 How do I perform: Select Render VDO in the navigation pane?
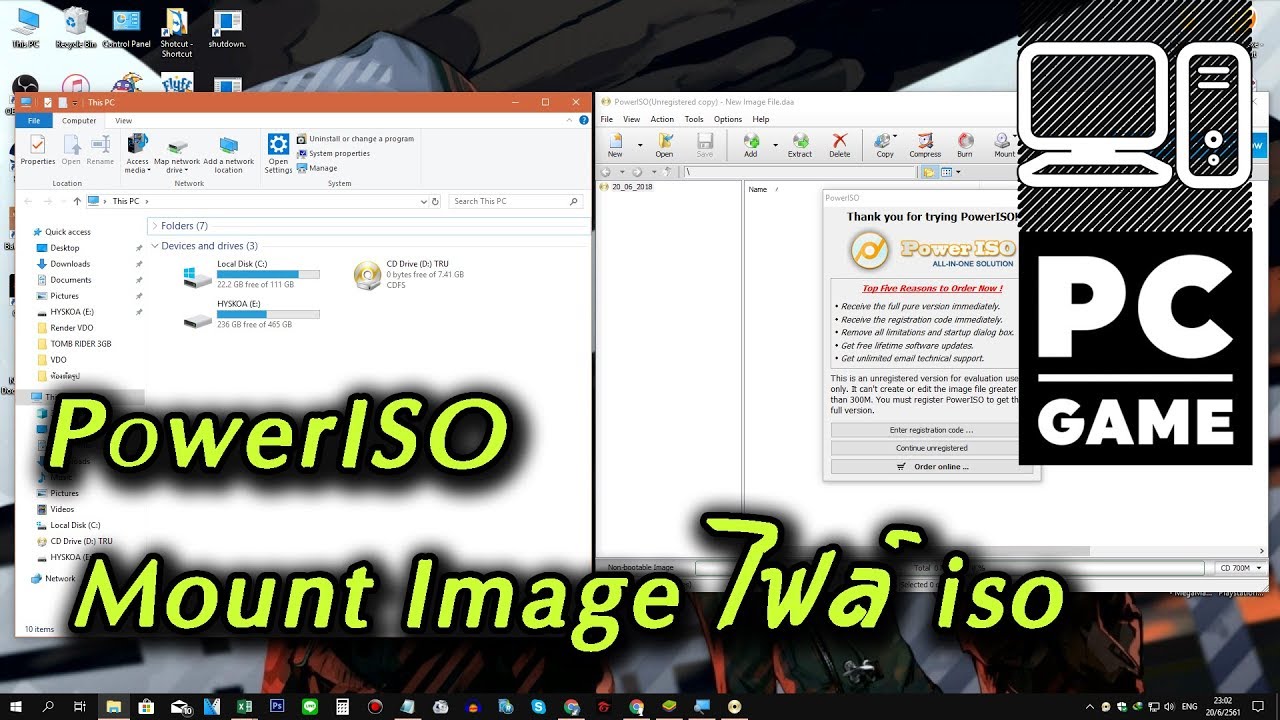pos(72,328)
